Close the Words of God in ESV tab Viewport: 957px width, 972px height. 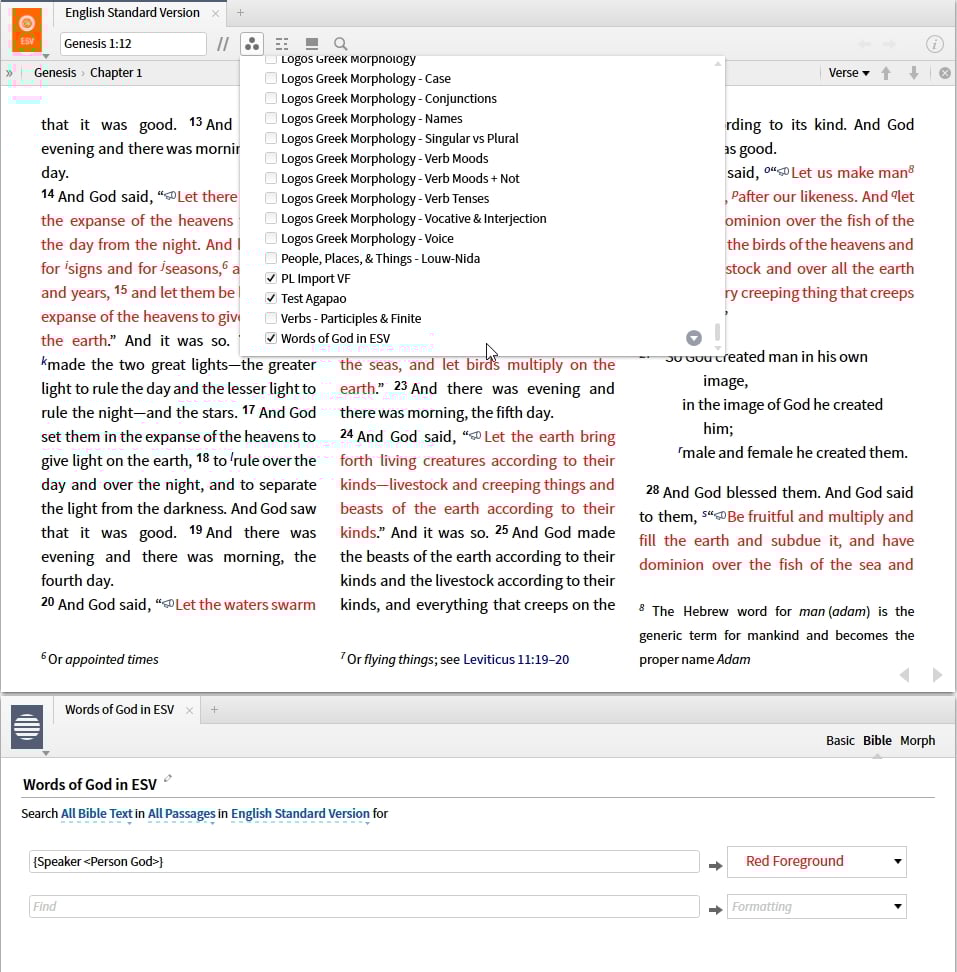point(190,710)
